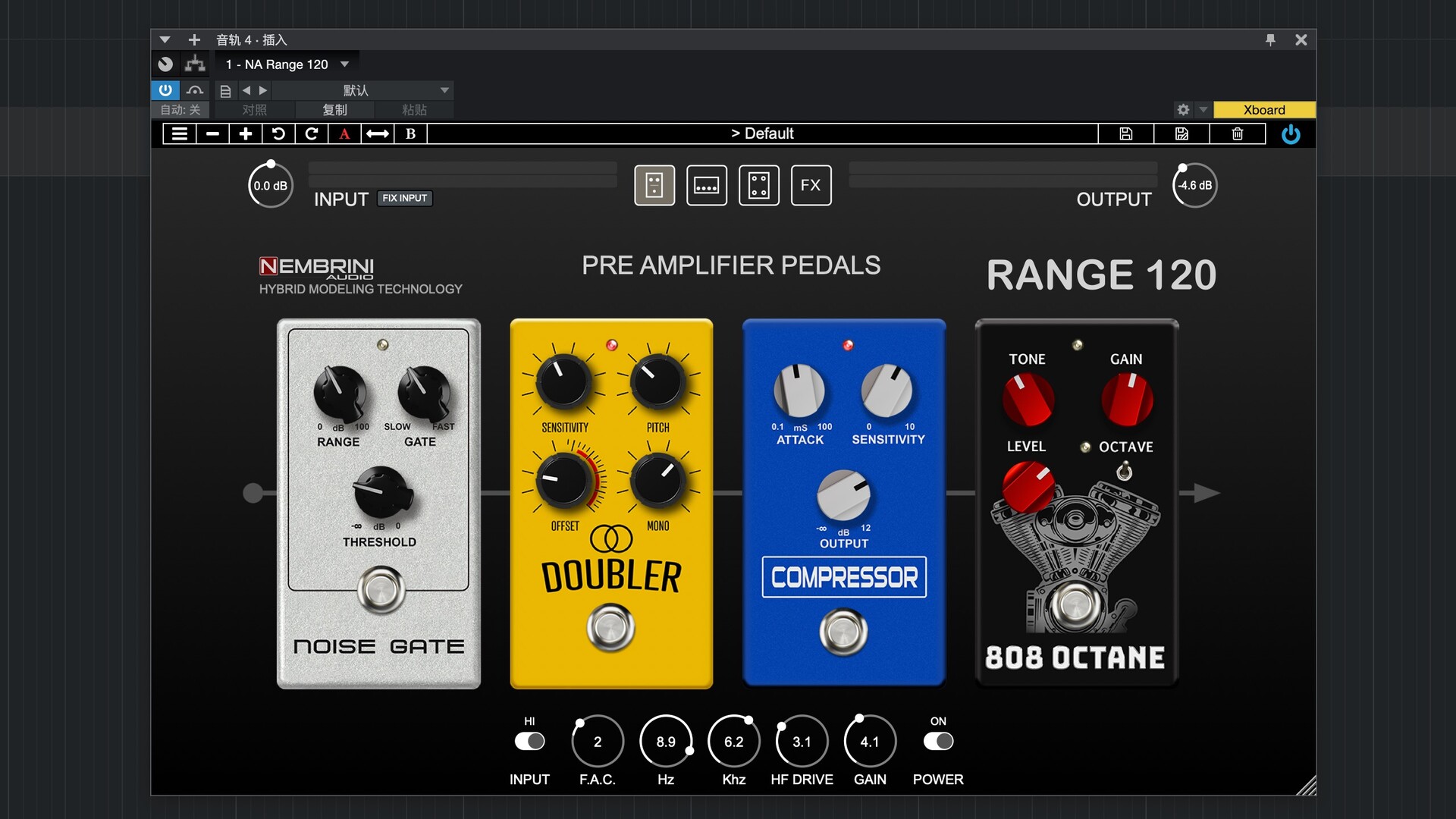Click the Save As preset icon
Image resolution: width=1456 pixels, height=819 pixels.
tap(1181, 134)
